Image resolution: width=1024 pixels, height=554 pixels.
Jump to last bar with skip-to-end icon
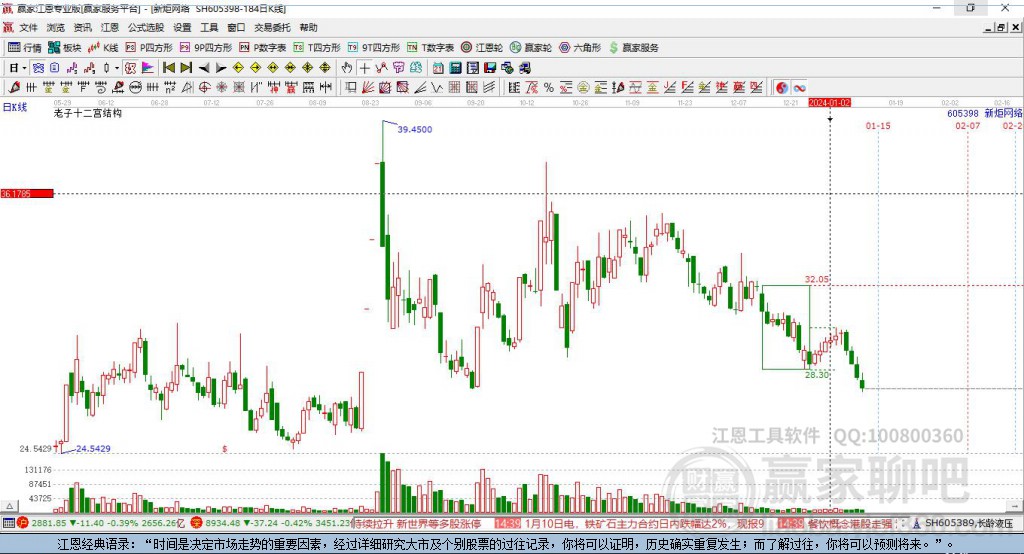point(186,68)
